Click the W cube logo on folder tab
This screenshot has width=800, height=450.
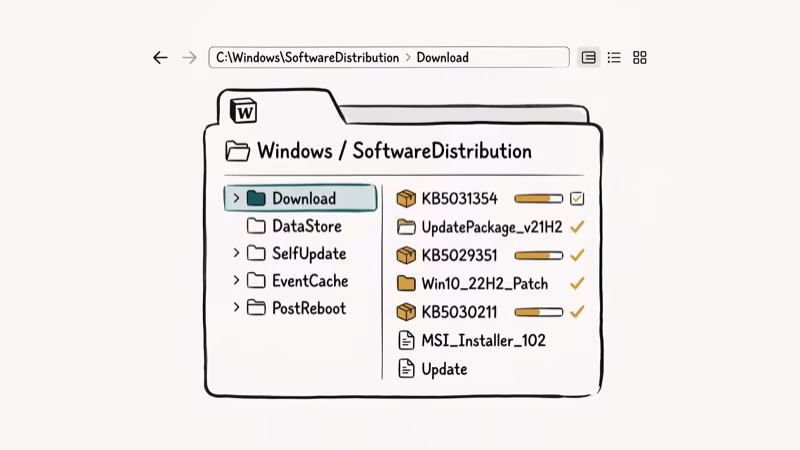(243, 111)
